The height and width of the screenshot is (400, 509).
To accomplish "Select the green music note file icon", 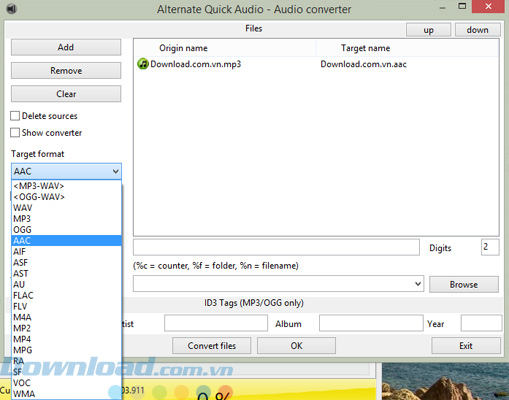I will tap(143, 64).
